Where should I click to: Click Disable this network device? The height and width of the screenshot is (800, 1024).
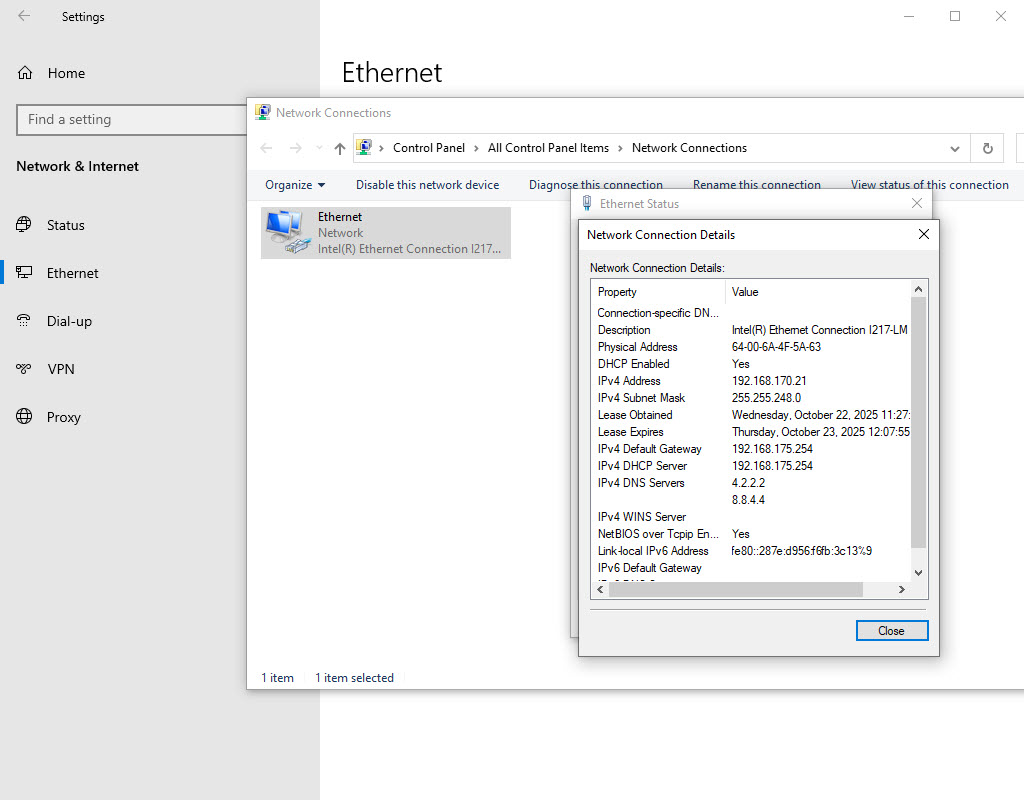[x=427, y=185]
